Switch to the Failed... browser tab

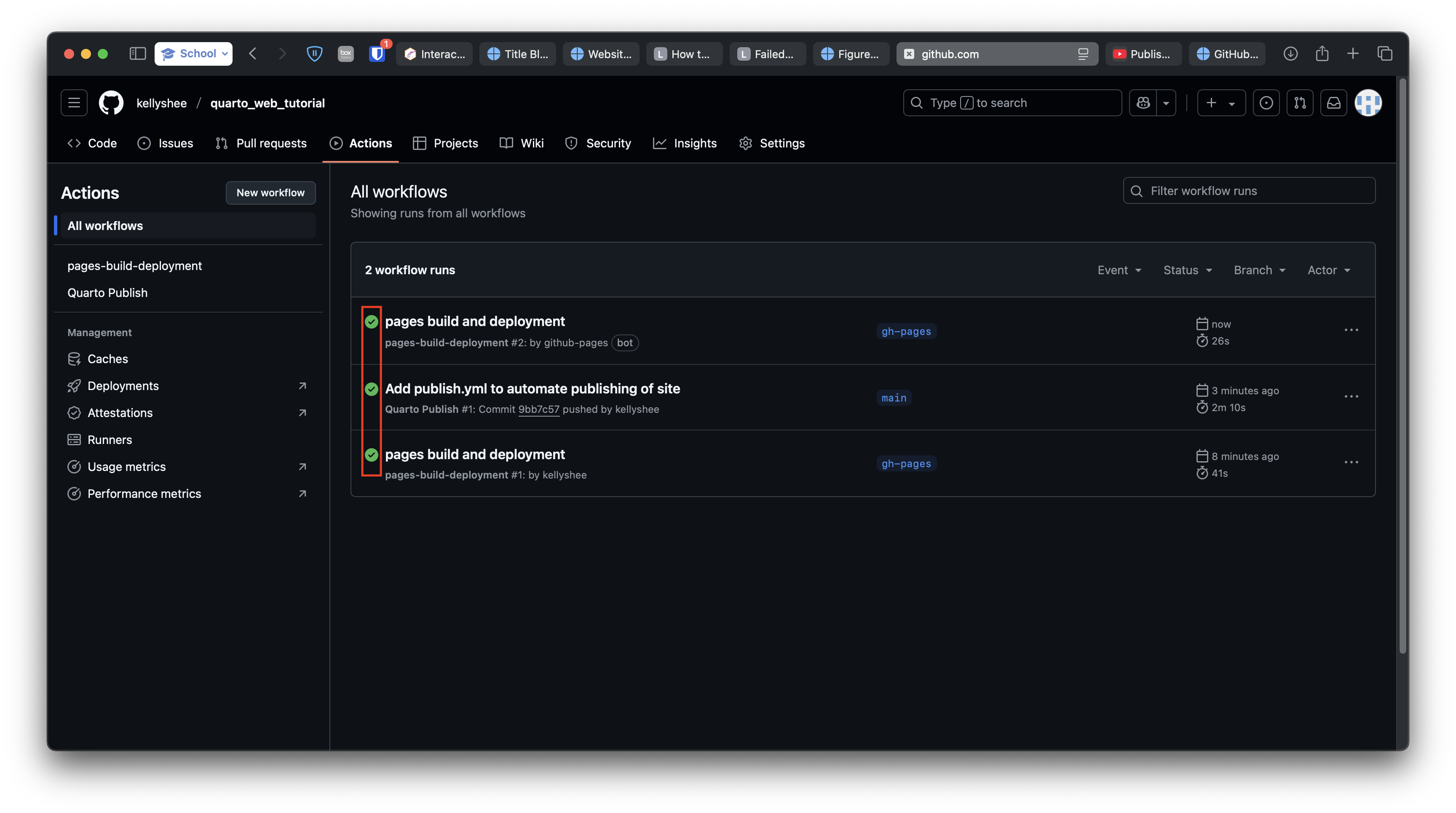(x=768, y=53)
